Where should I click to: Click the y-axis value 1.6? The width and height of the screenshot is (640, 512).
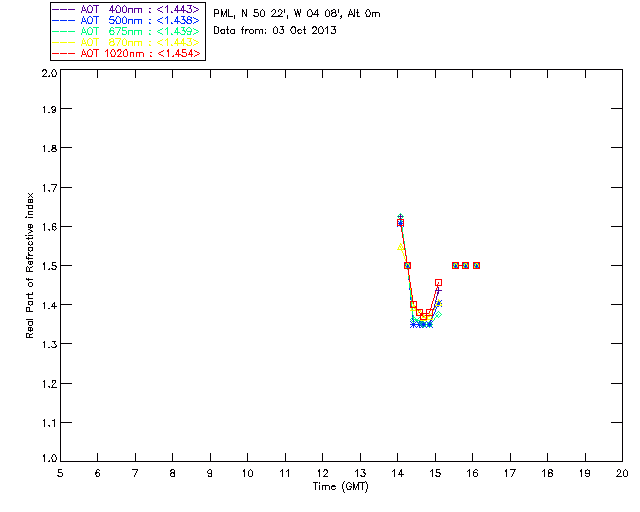point(49,227)
